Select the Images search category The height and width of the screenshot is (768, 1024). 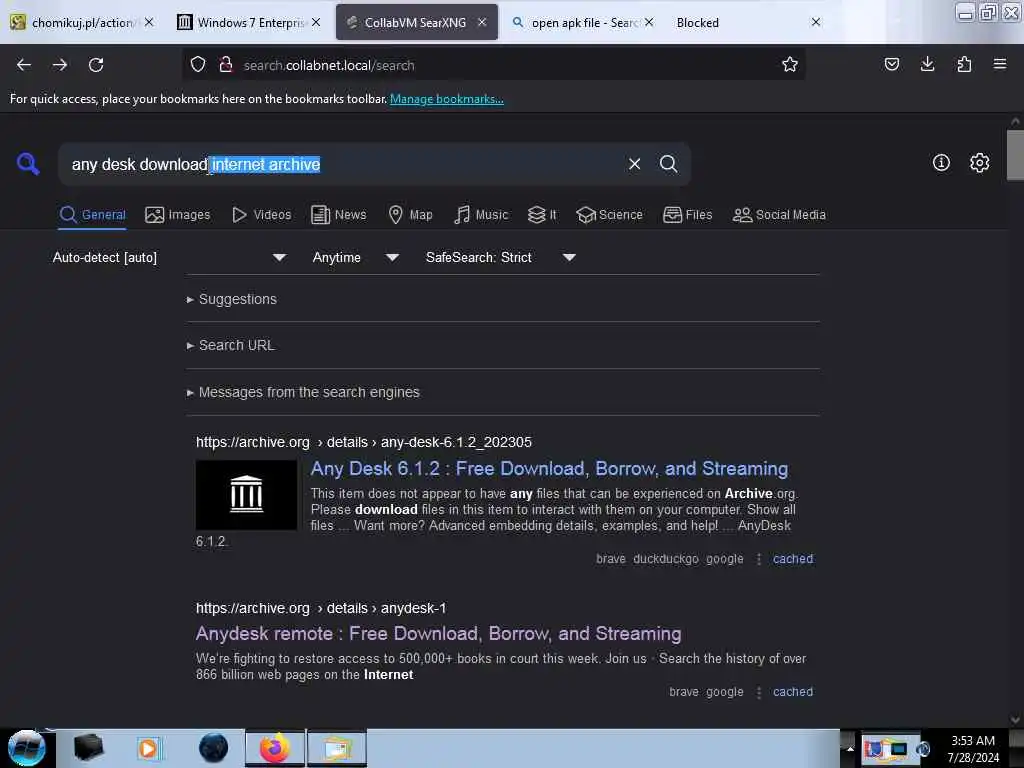click(178, 214)
